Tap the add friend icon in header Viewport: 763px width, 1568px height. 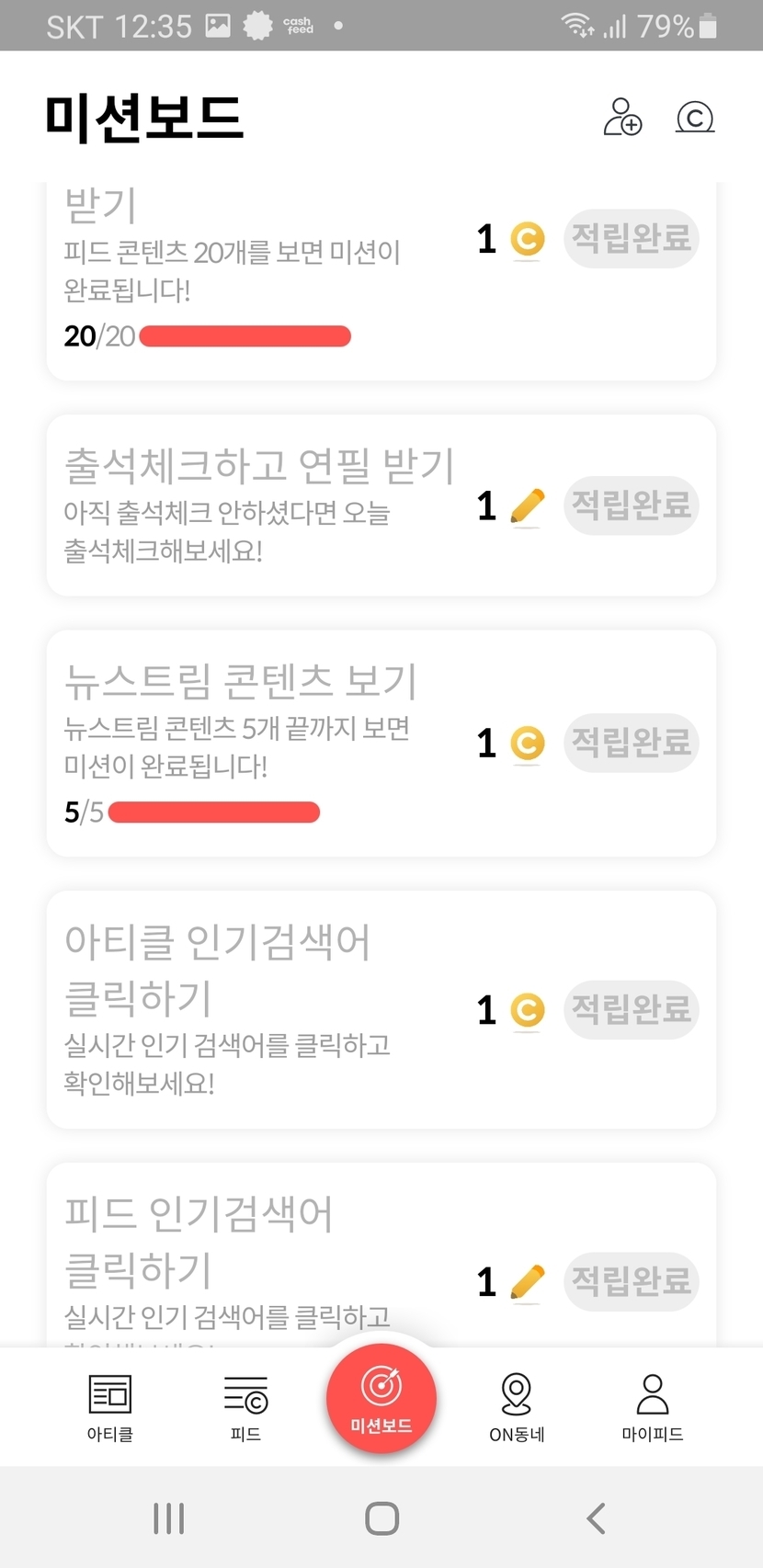coord(622,118)
